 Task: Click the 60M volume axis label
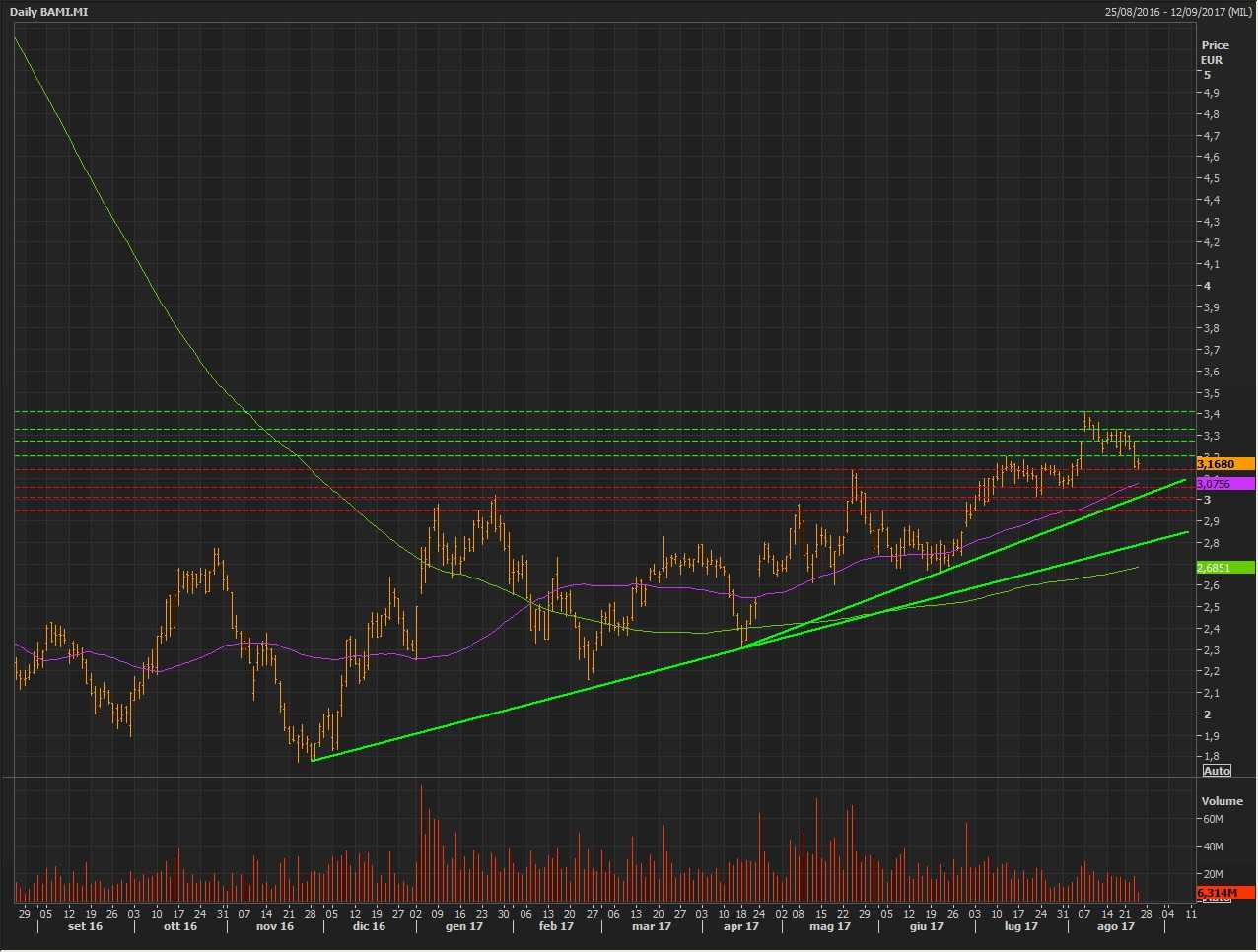coord(1212,819)
